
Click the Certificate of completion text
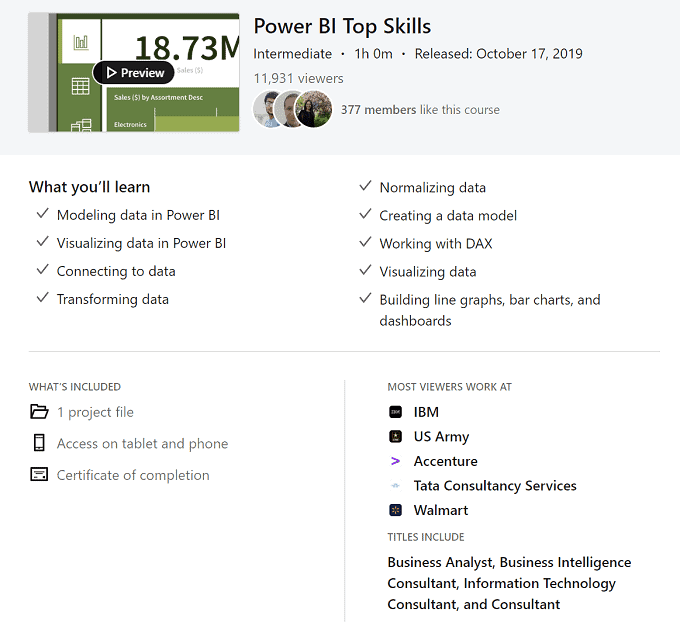point(133,475)
